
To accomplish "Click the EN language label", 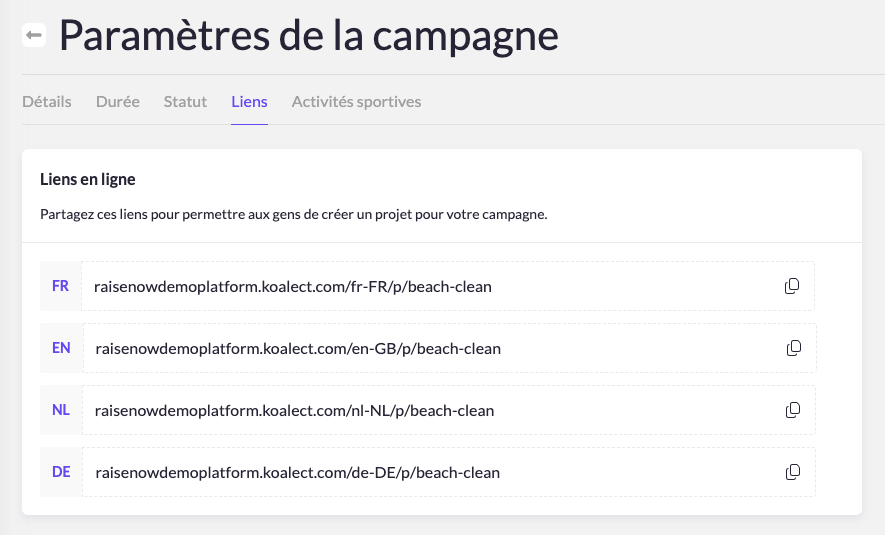I will tap(61, 348).
